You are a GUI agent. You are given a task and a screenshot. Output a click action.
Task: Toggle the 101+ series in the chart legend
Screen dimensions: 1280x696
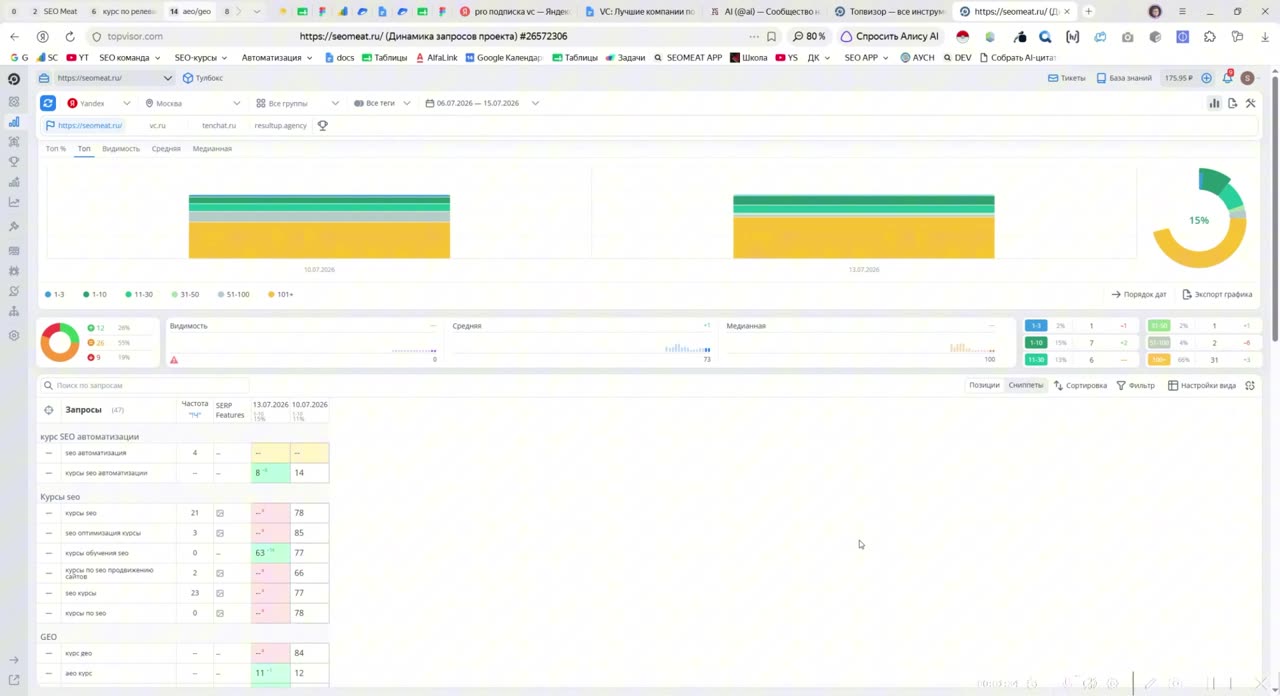[280, 295]
